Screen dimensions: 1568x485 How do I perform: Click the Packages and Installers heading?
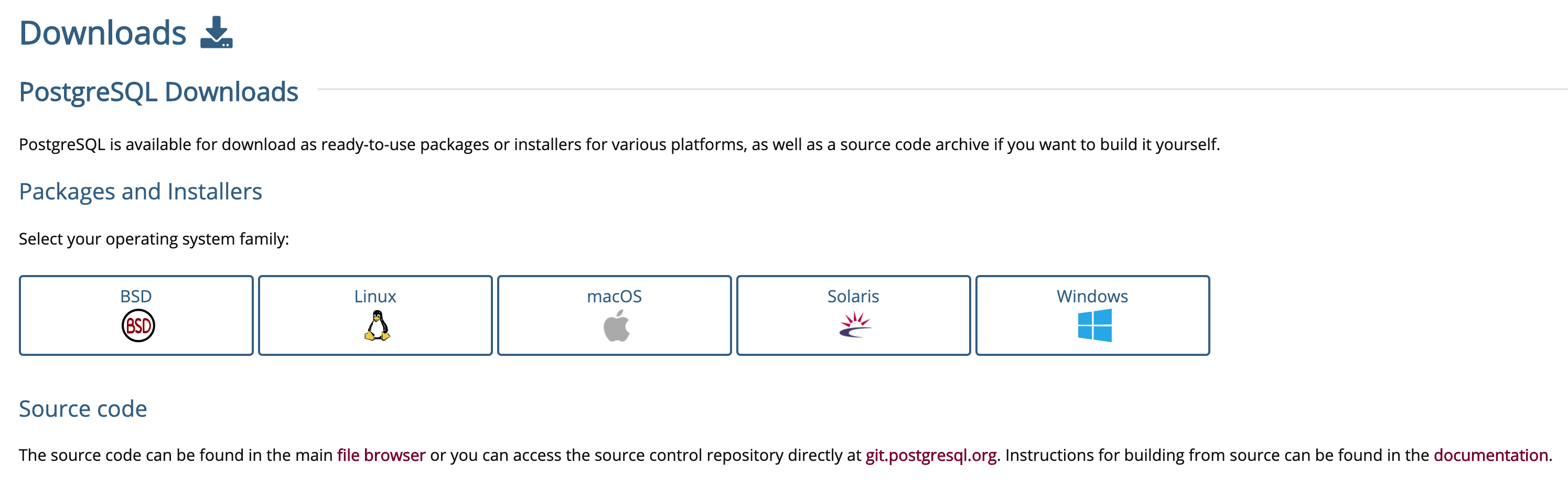(141, 191)
